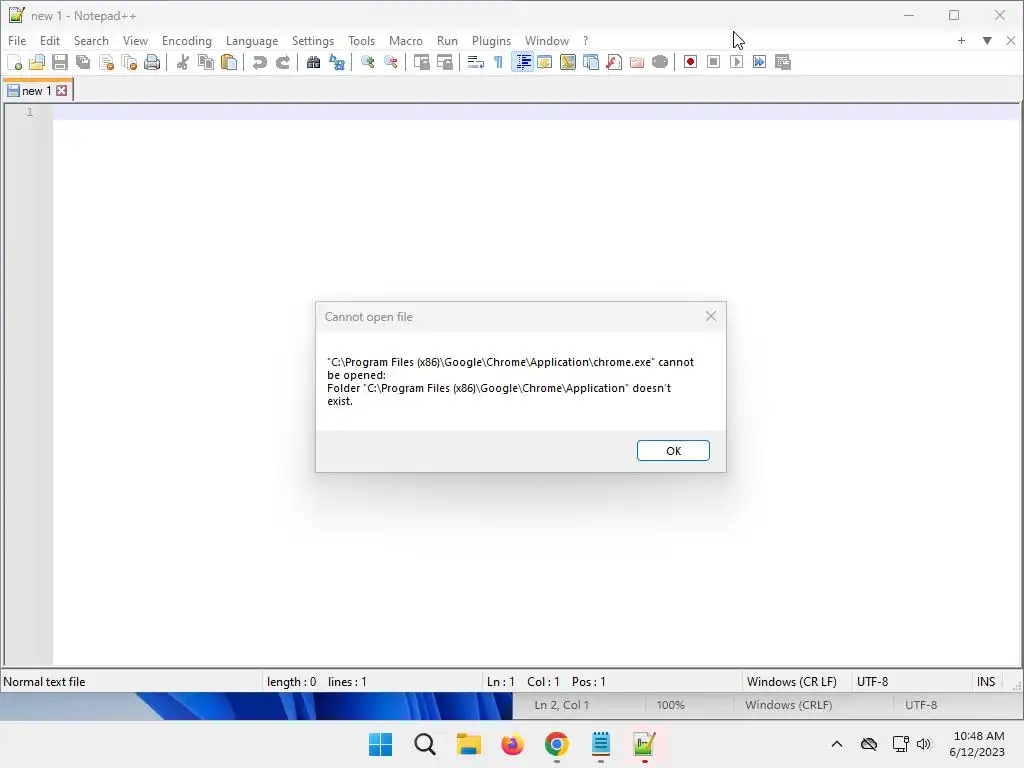Close the current document via toolbar icon

tap(106, 62)
